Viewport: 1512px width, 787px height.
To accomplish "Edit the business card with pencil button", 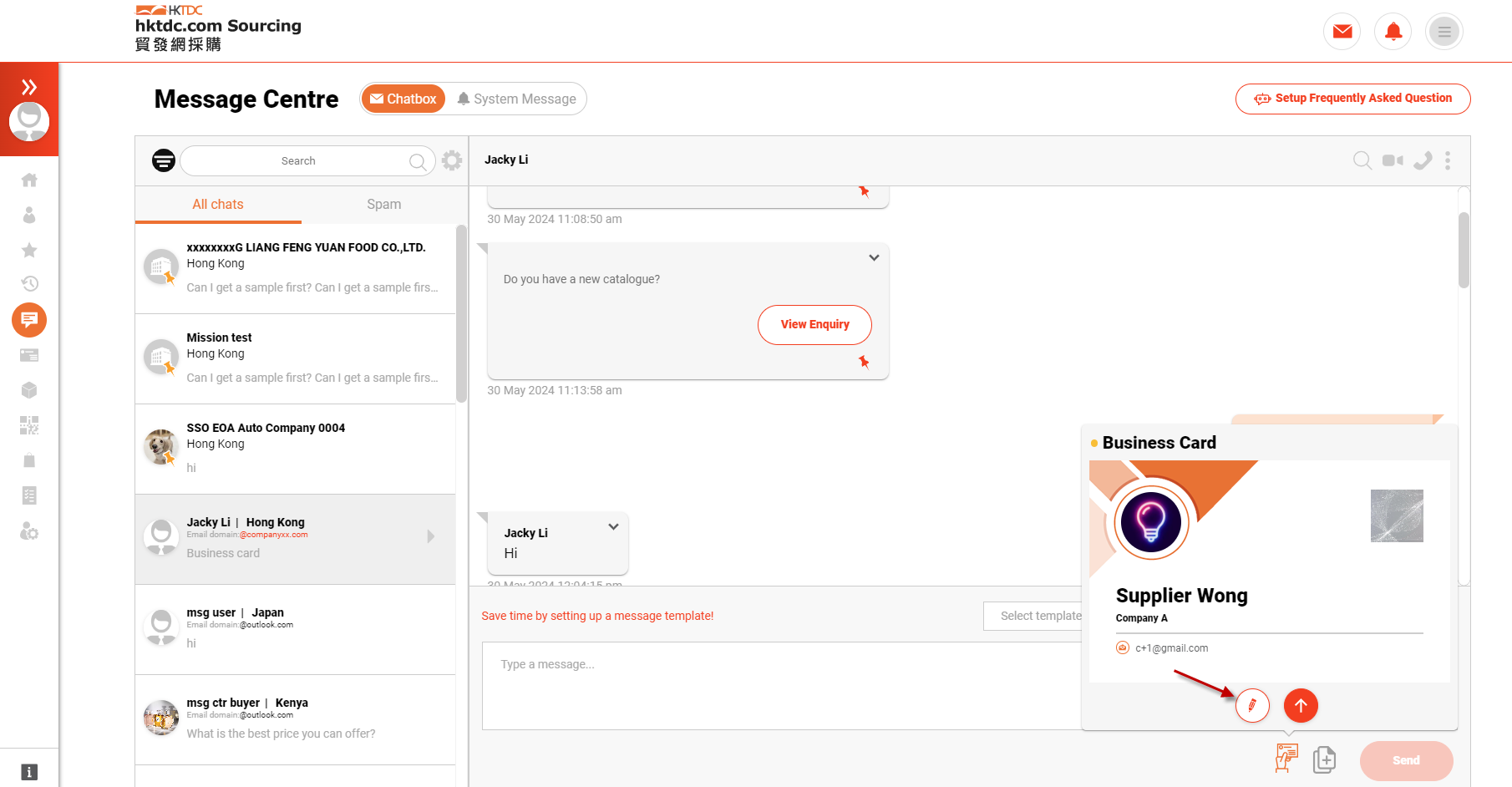I will pyautogui.click(x=1252, y=706).
